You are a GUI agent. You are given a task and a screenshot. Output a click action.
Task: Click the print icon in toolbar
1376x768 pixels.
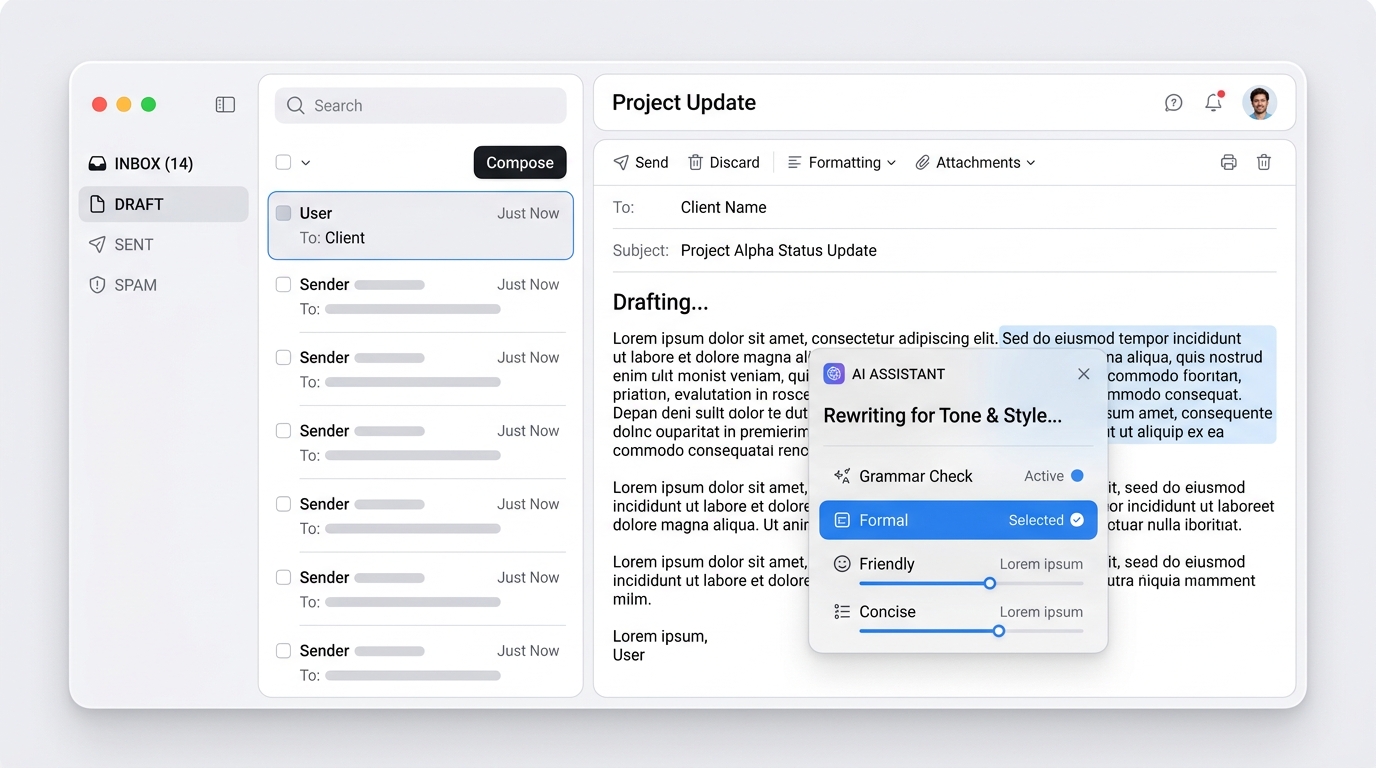[x=1229, y=163]
